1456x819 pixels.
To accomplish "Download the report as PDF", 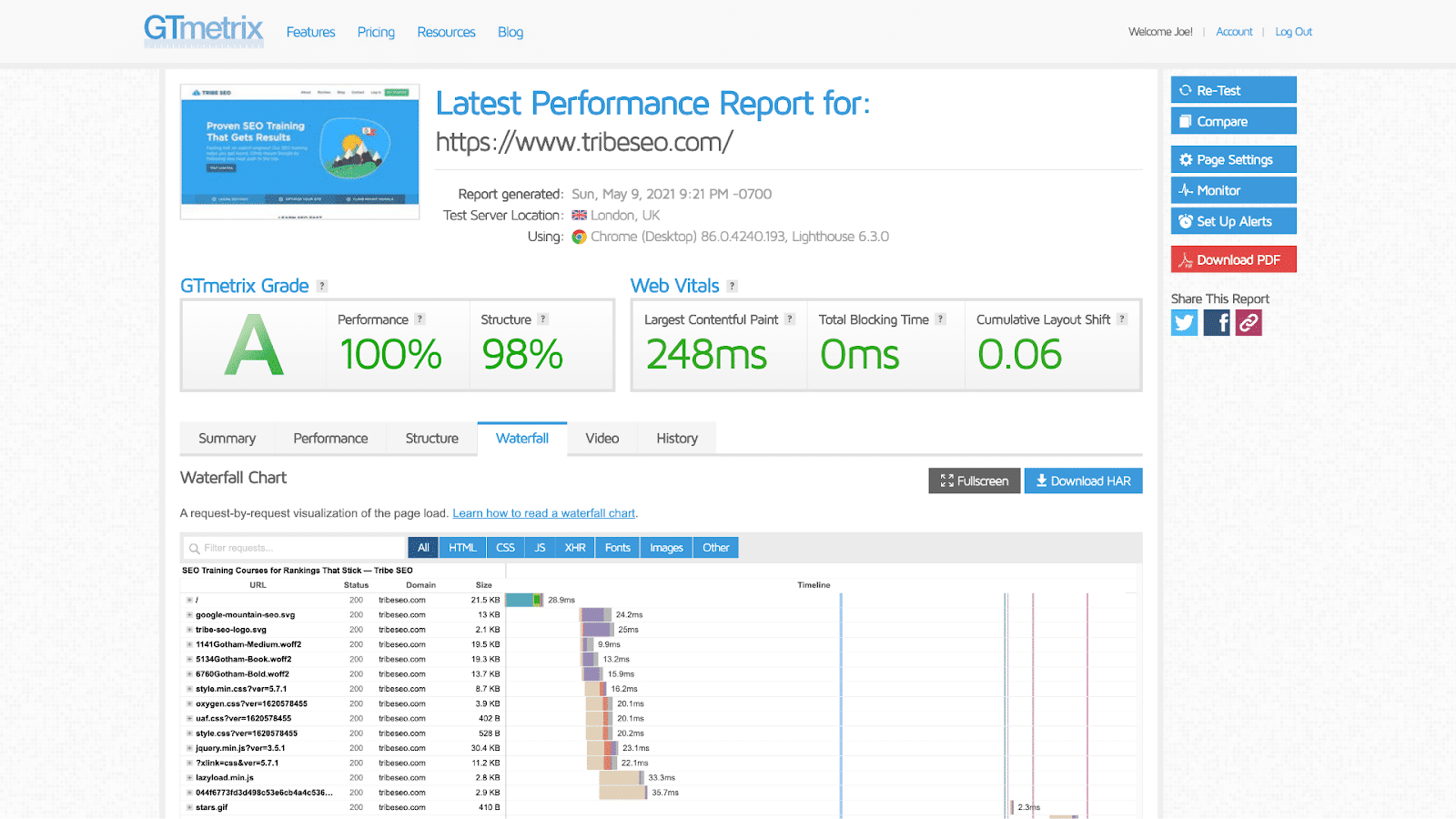I will [x=1233, y=260].
